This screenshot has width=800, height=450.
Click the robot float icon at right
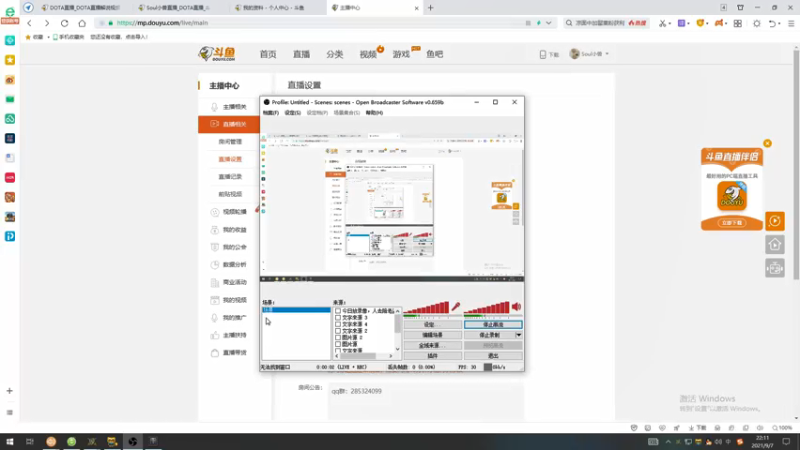(774, 268)
